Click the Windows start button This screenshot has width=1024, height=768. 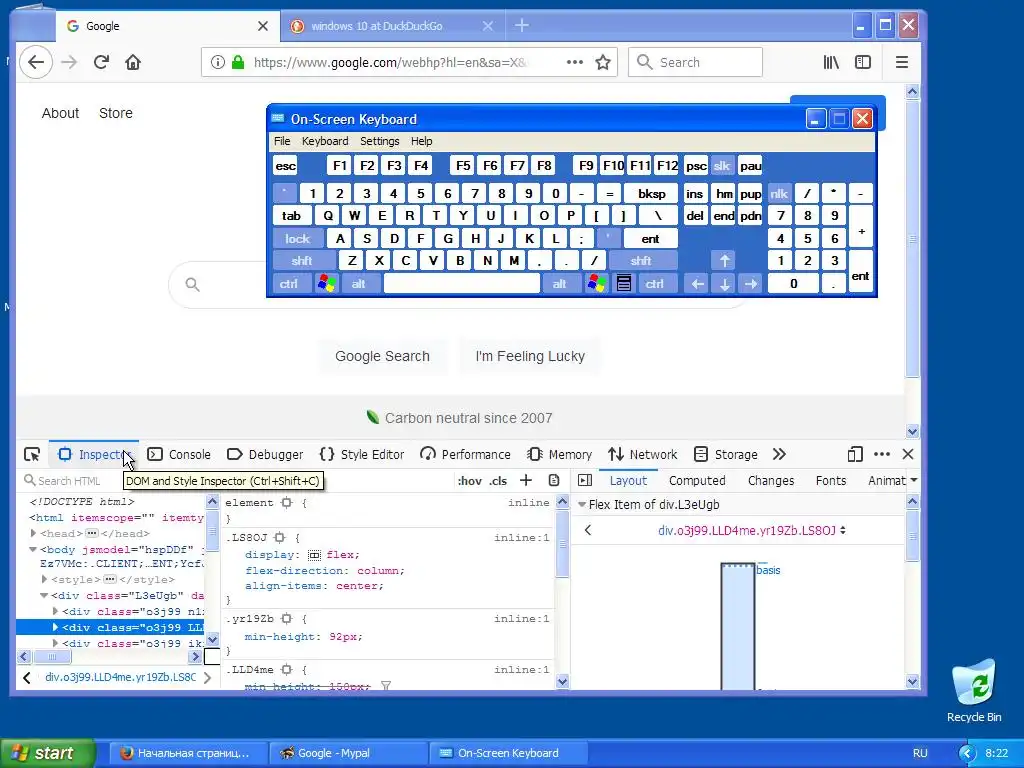pyautogui.click(x=47, y=753)
